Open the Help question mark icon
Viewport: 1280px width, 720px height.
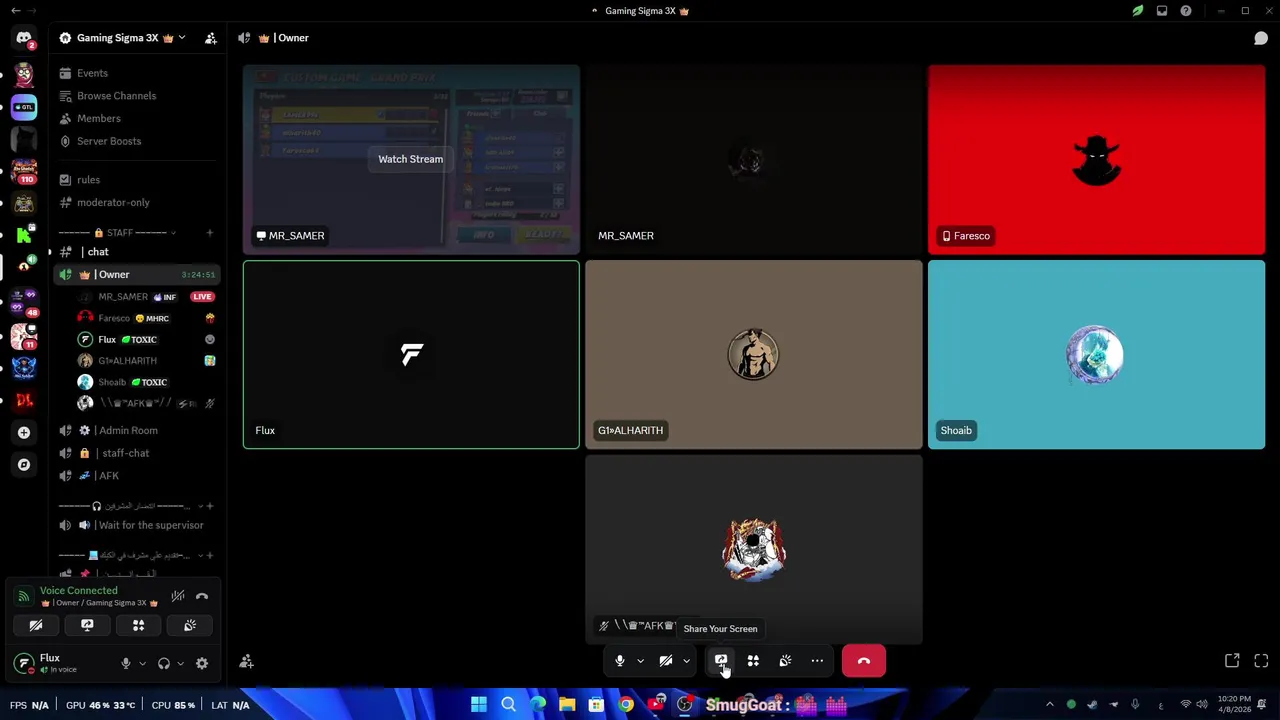pyautogui.click(x=1186, y=11)
